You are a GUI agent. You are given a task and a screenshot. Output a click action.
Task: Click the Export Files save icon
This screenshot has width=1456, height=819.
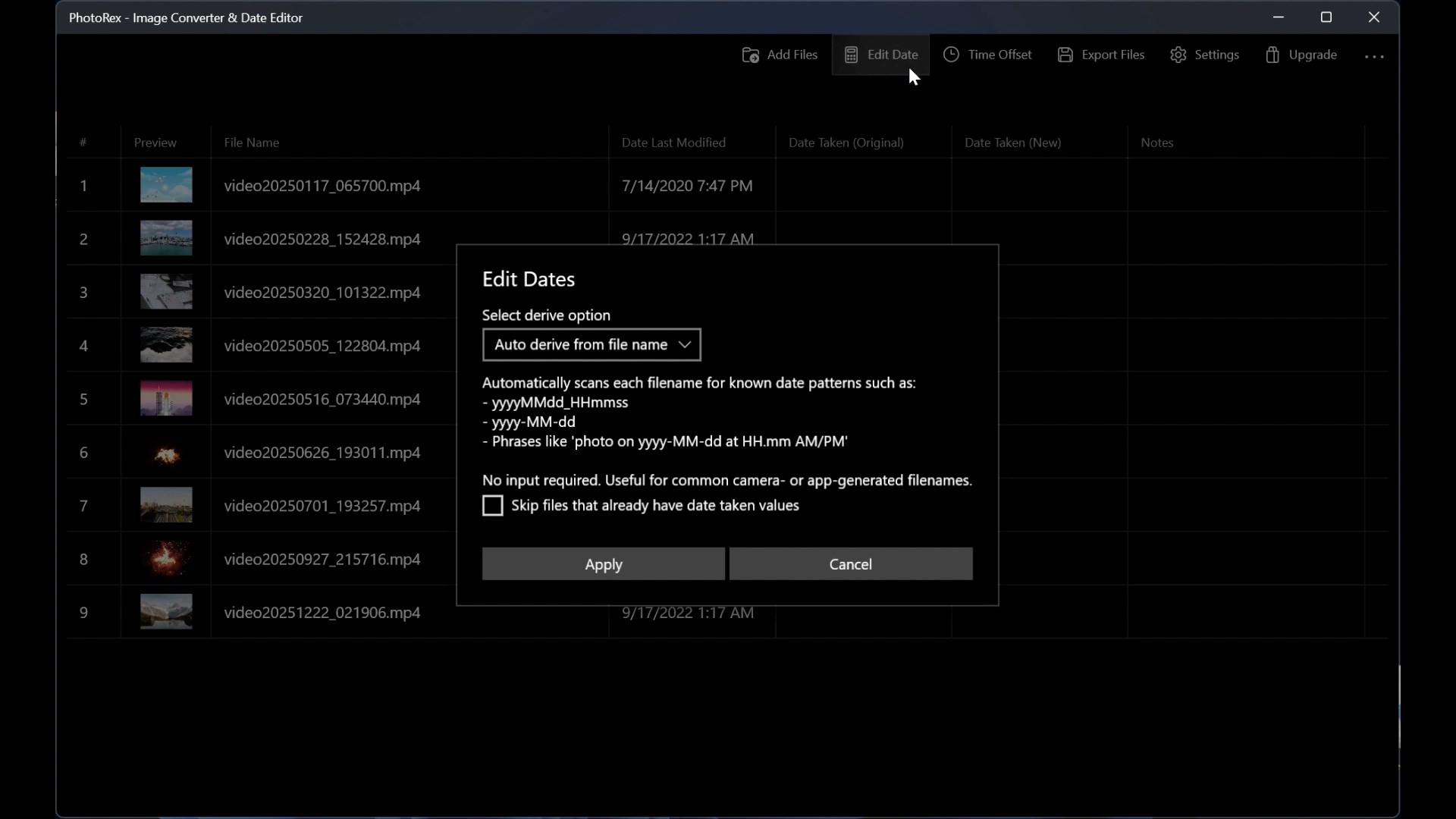click(1065, 55)
